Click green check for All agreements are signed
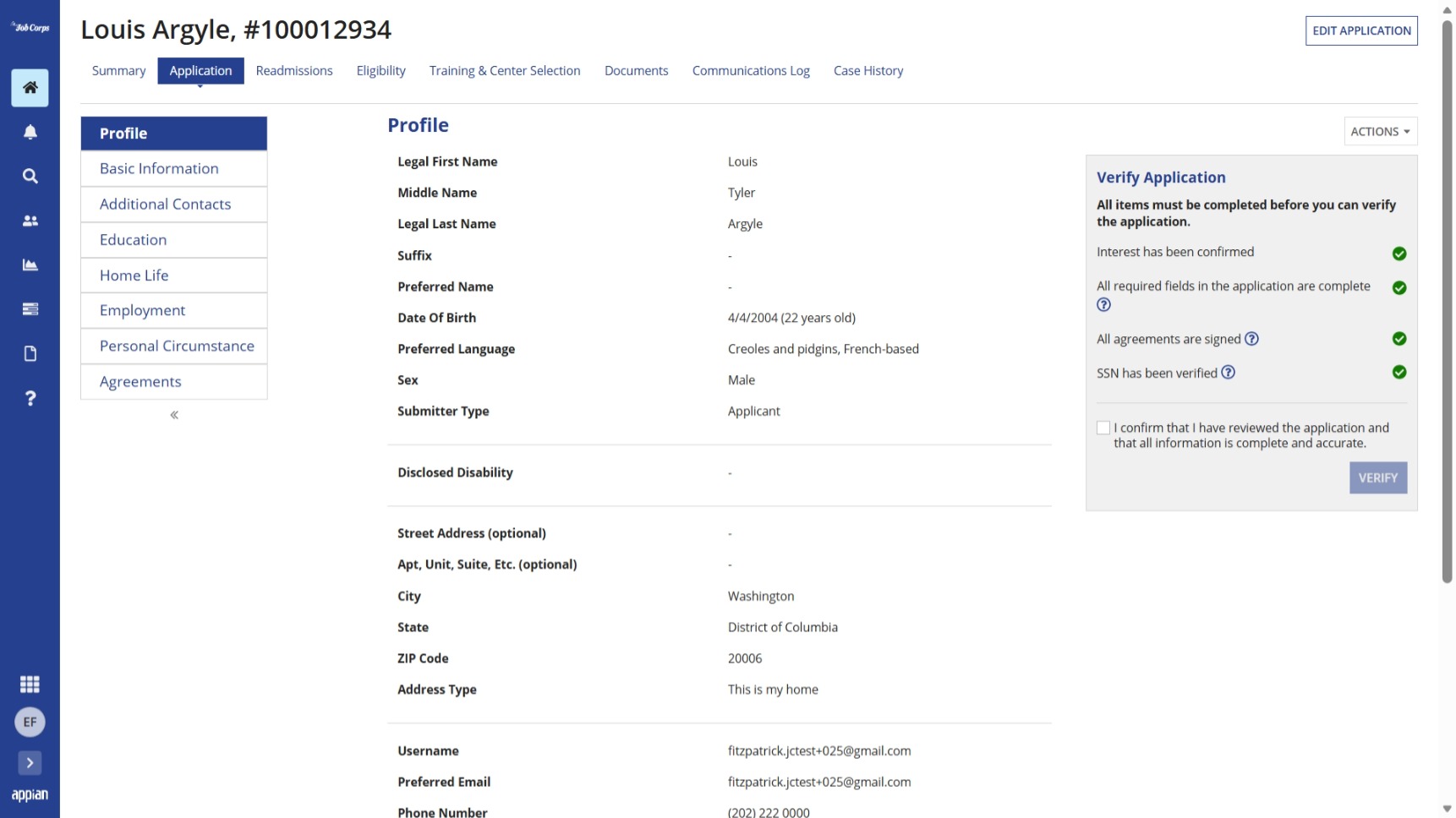1456x818 pixels. (1399, 339)
